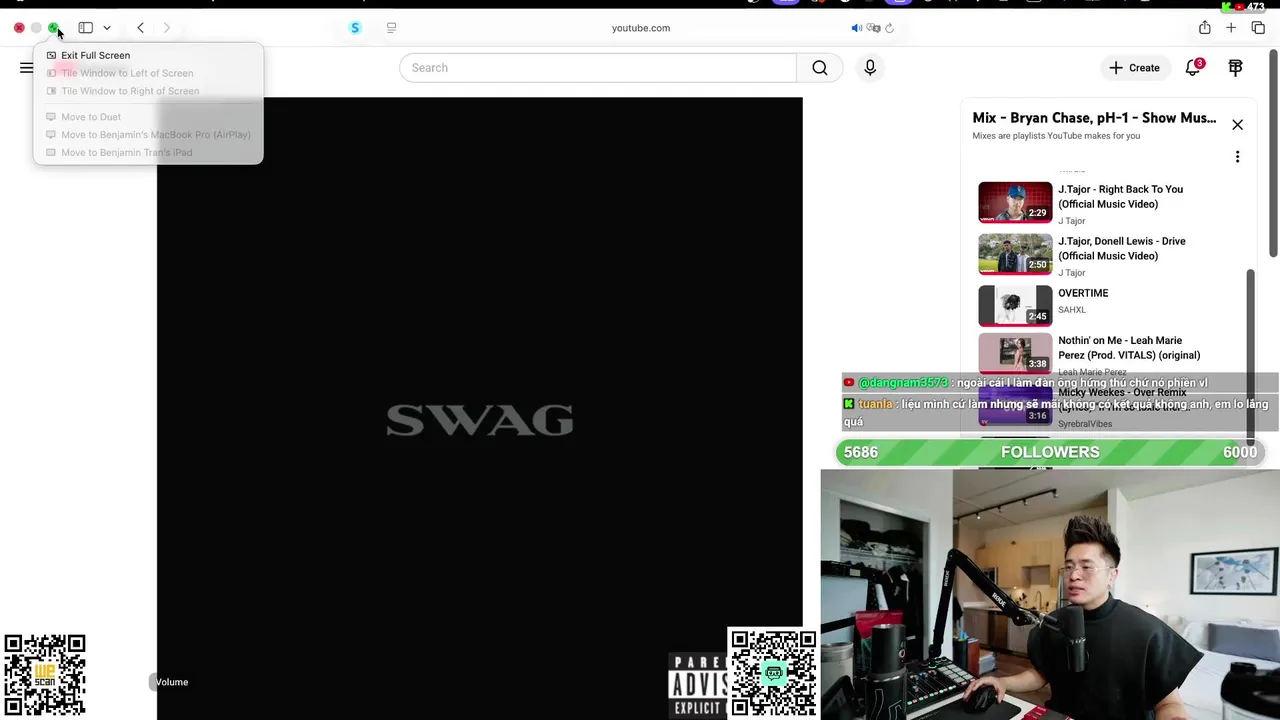
Task: Open the Mix - Bryan Chase playlist title
Action: click(1094, 118)
